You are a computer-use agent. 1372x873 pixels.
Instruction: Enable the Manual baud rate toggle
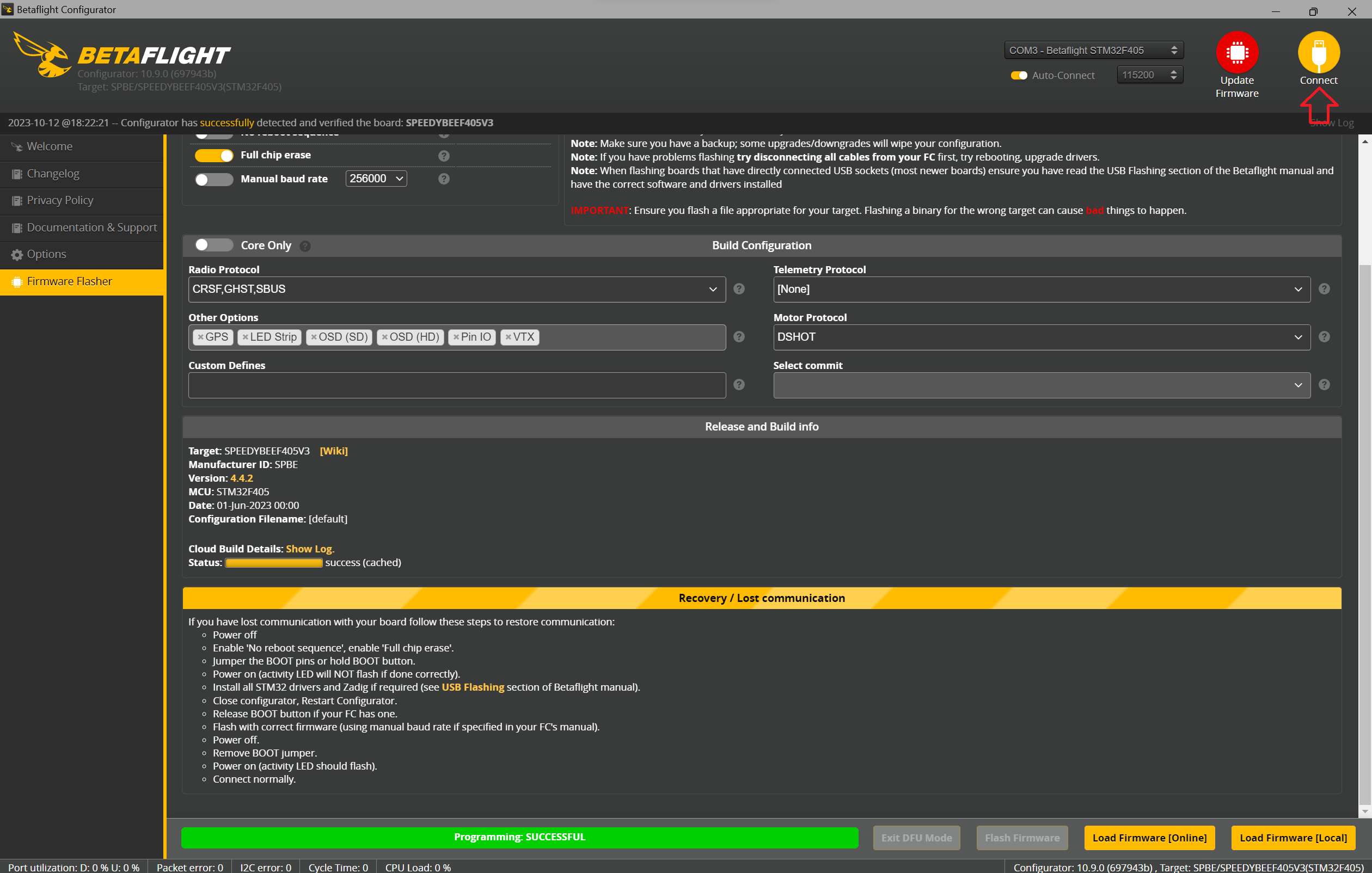pos(213,180)
